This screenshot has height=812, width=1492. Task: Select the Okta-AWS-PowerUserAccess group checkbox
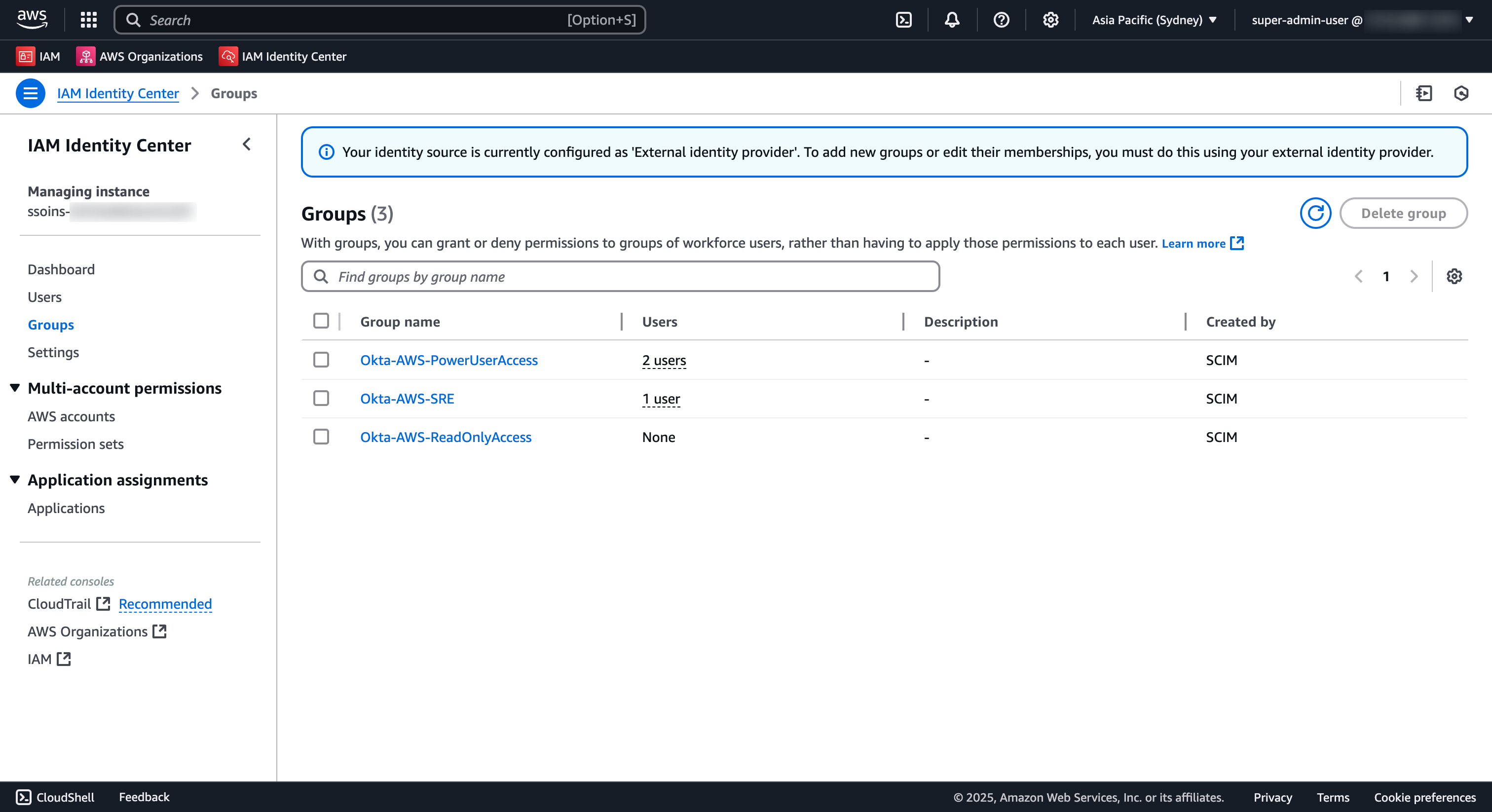point(321,360)
